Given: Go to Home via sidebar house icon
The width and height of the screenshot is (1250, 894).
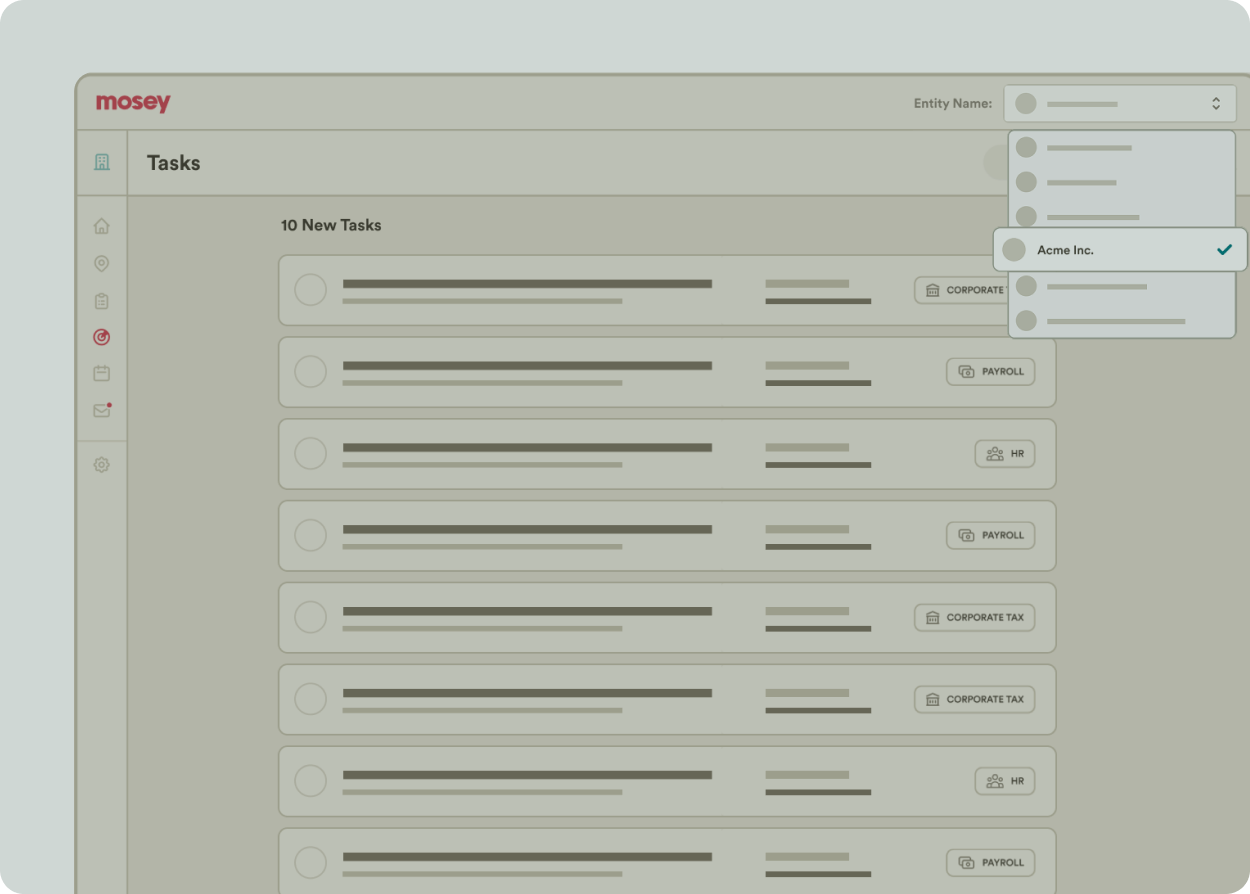Looking at the screenshot, I should [101, 226].
